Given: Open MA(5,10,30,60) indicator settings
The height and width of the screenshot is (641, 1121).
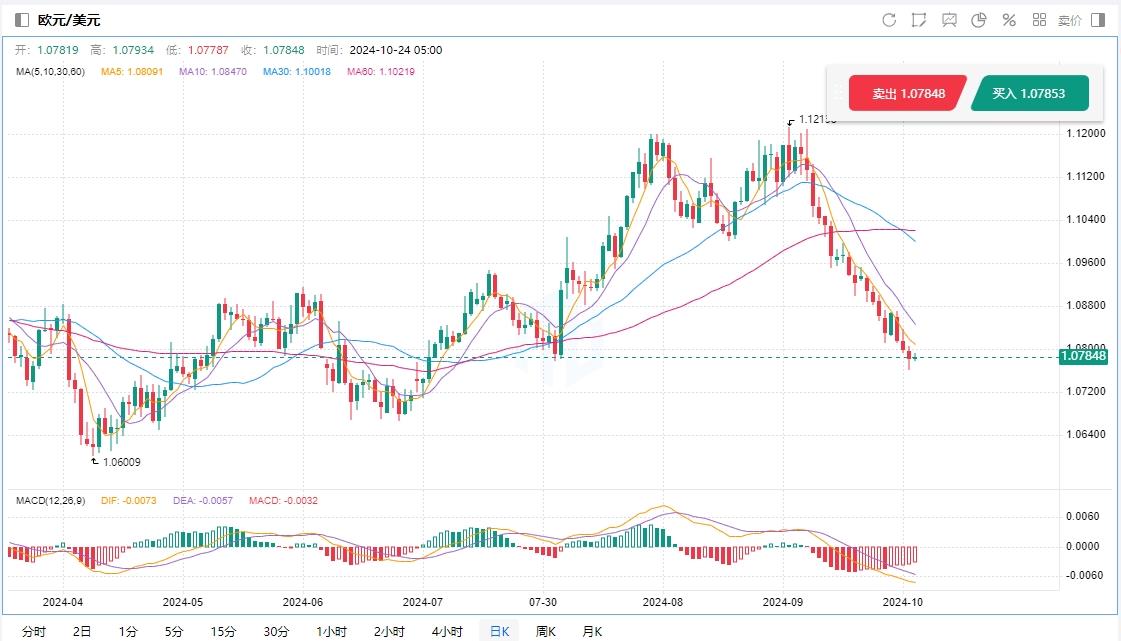Looking at the screenshot, I should (50, 72).
